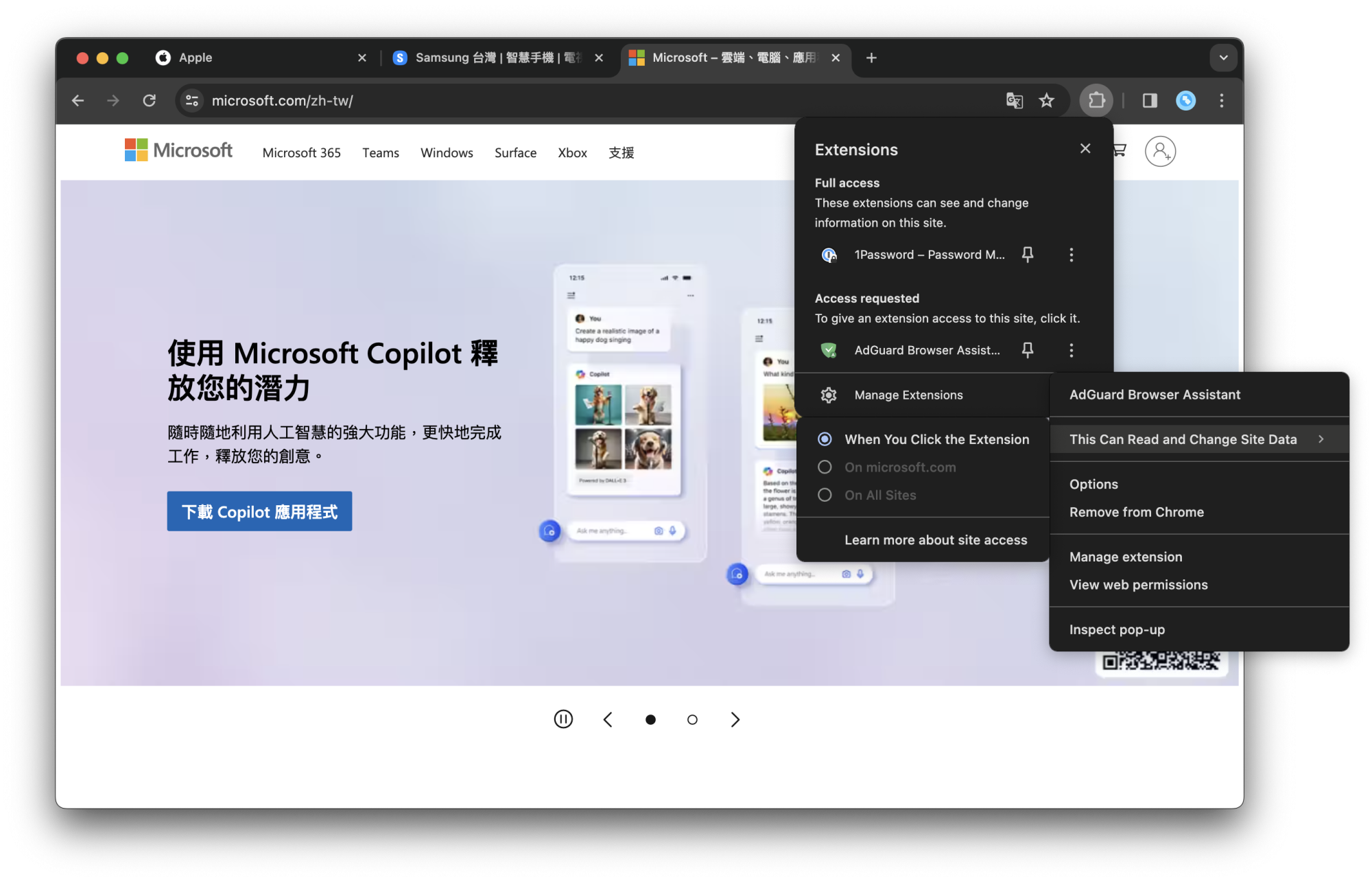Pause the hero carousel playback
Viewport: 1372px width, 882px height.
click(x=563, y=719)
